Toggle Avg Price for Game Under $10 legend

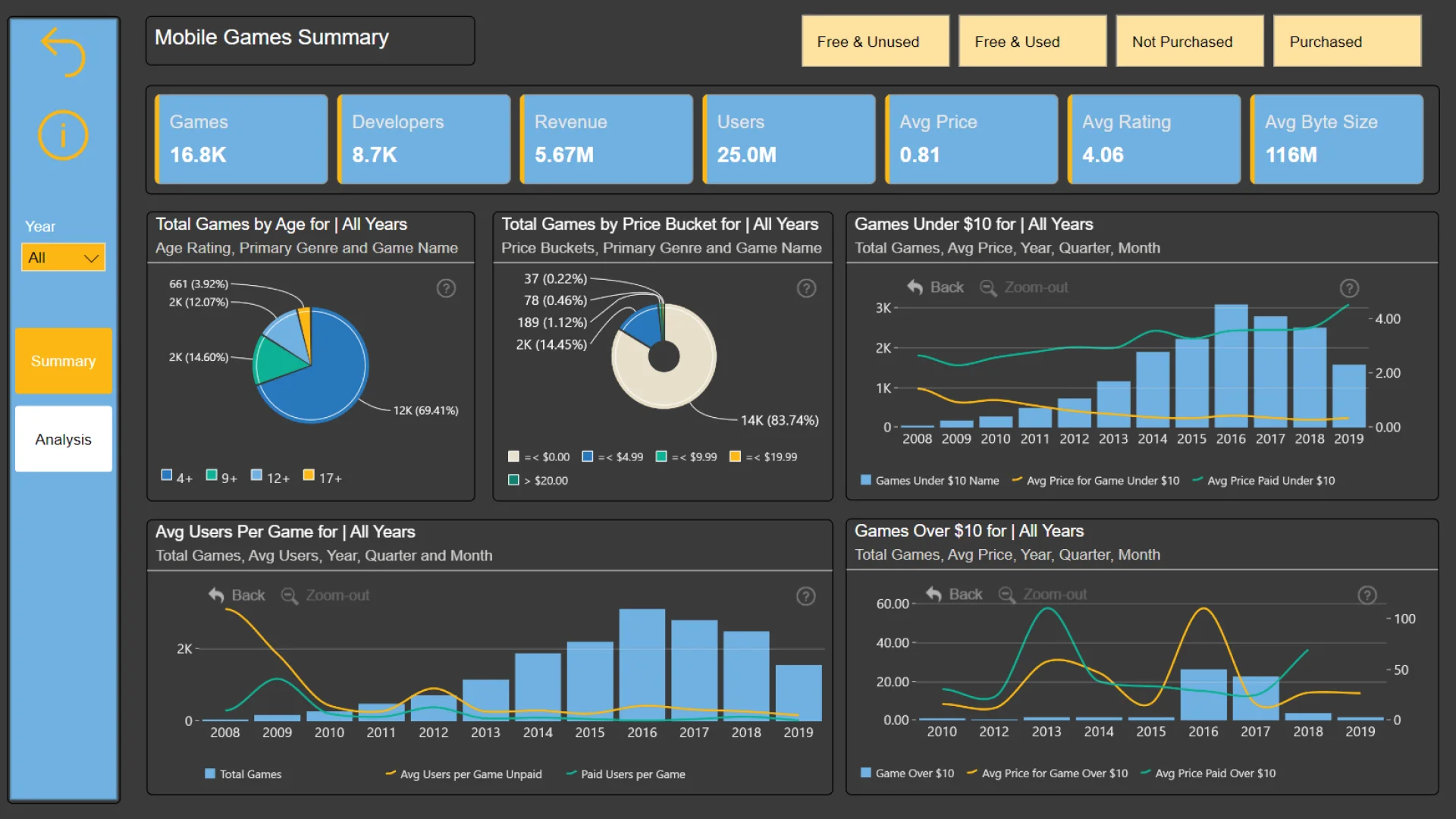[x=1096, y=481]
